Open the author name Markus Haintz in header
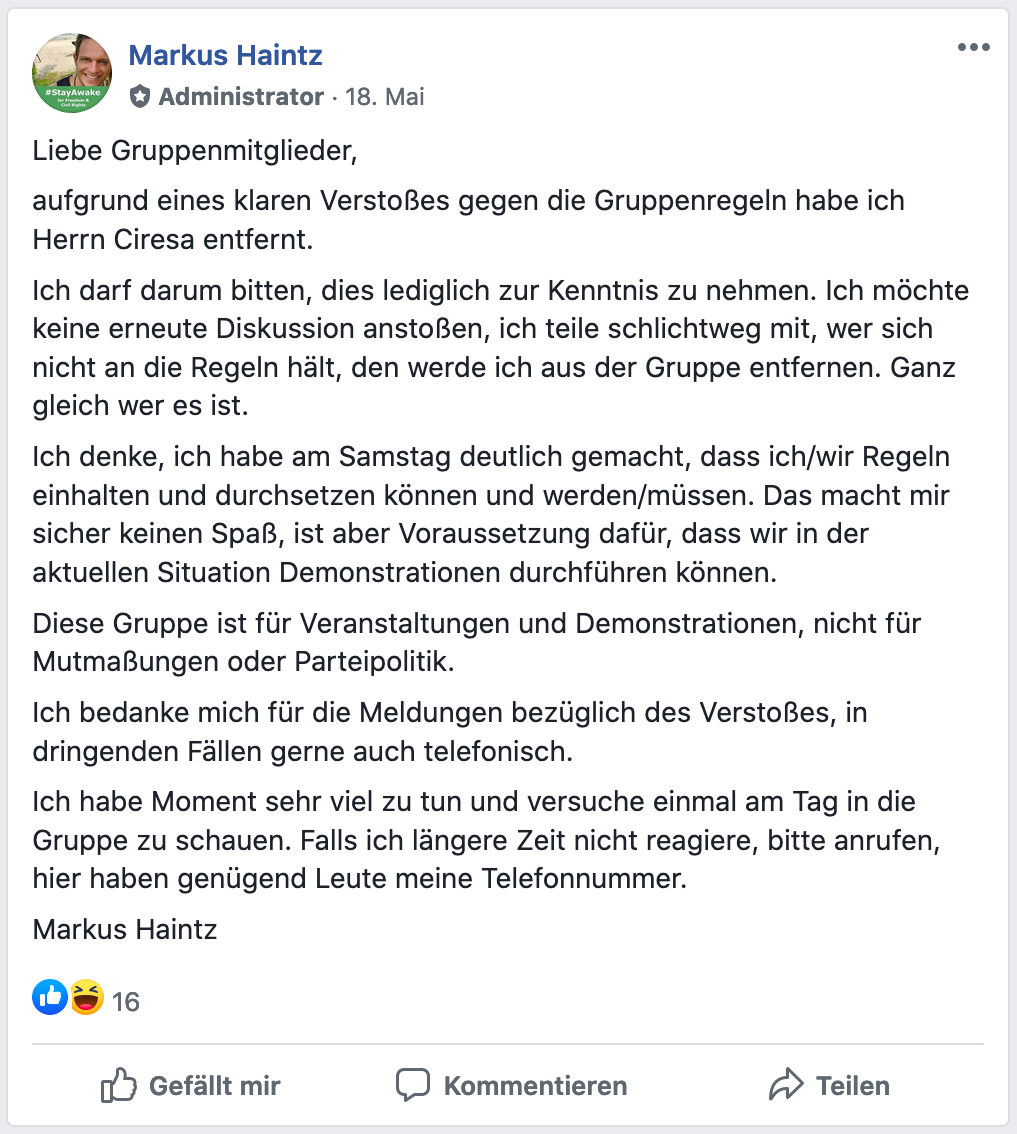 coord(225,55)
